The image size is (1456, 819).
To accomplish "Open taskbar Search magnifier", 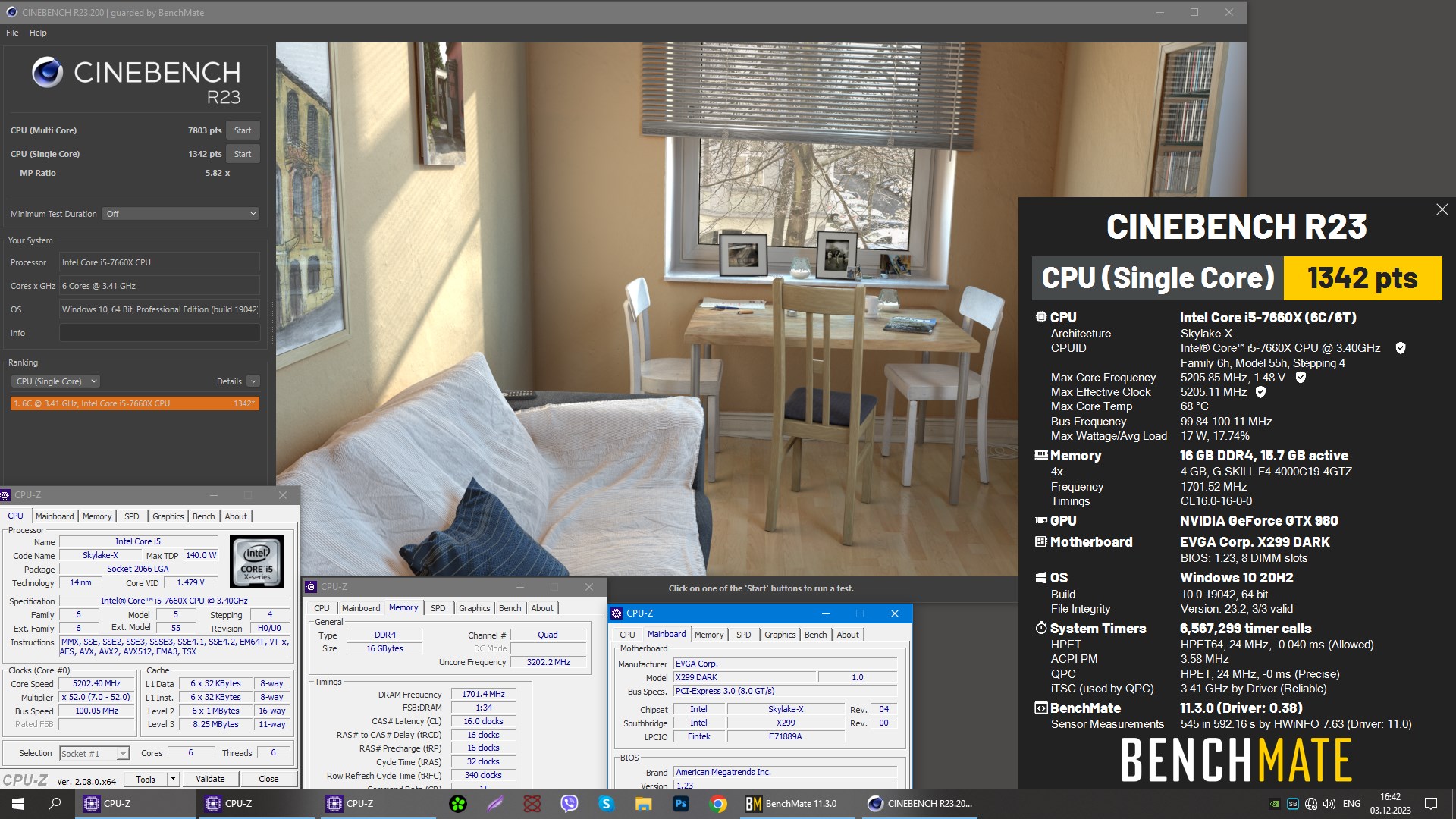I will pyautogui.click(x=55, y=804).
